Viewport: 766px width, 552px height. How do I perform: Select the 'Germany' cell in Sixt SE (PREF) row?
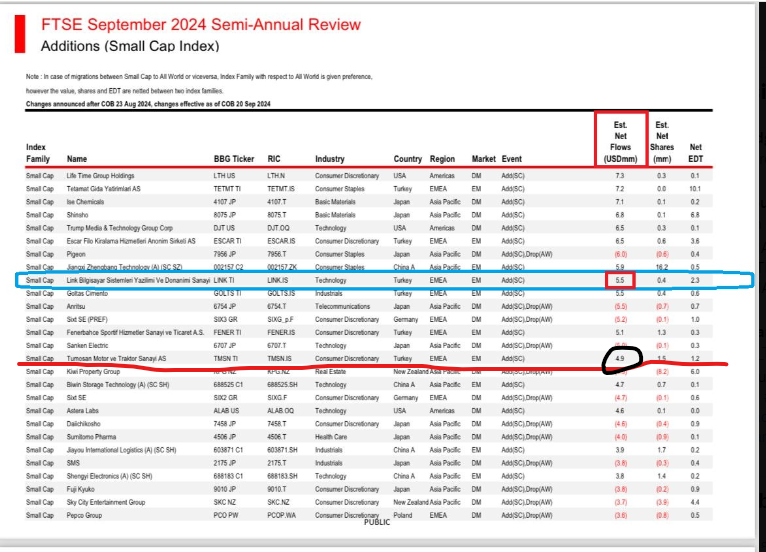405,319
